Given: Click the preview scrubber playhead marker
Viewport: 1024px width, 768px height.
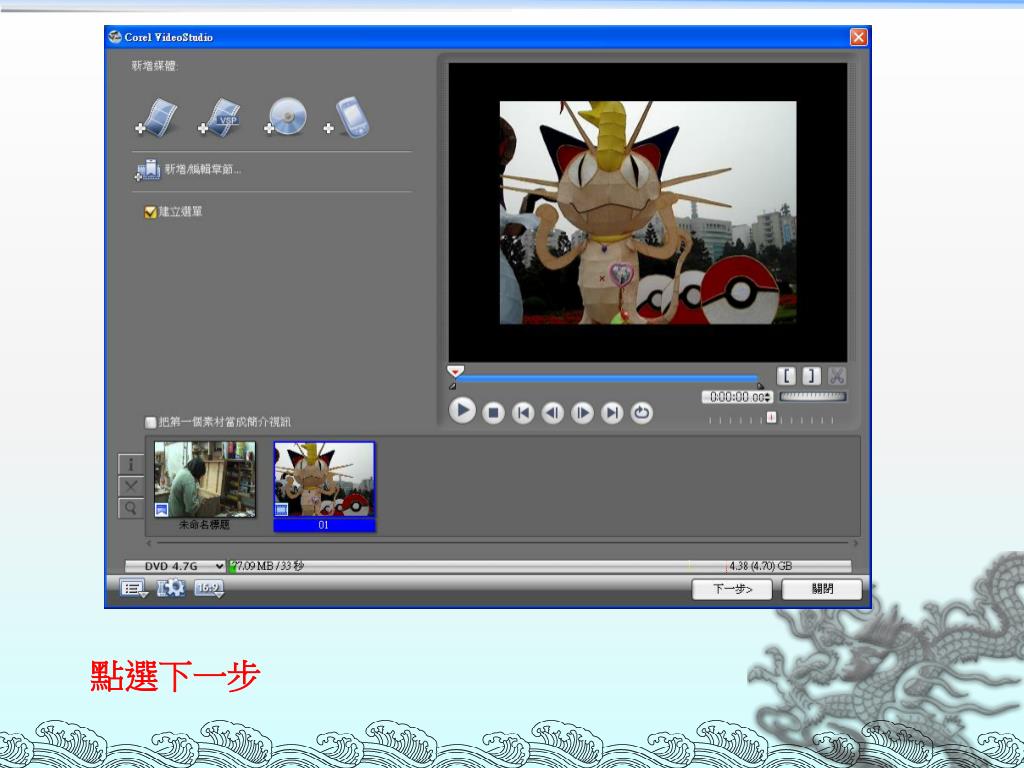Looking at the screenshot, I should 455,371.
